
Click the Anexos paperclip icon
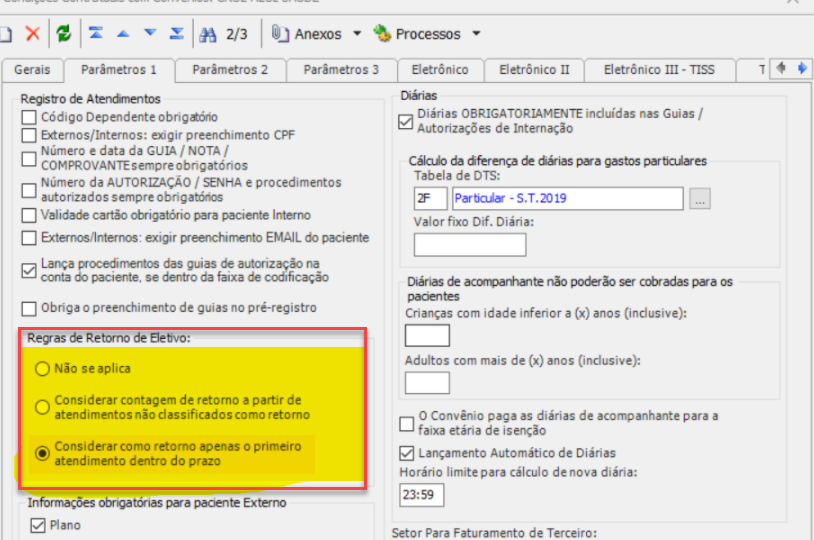click(280, 34)
